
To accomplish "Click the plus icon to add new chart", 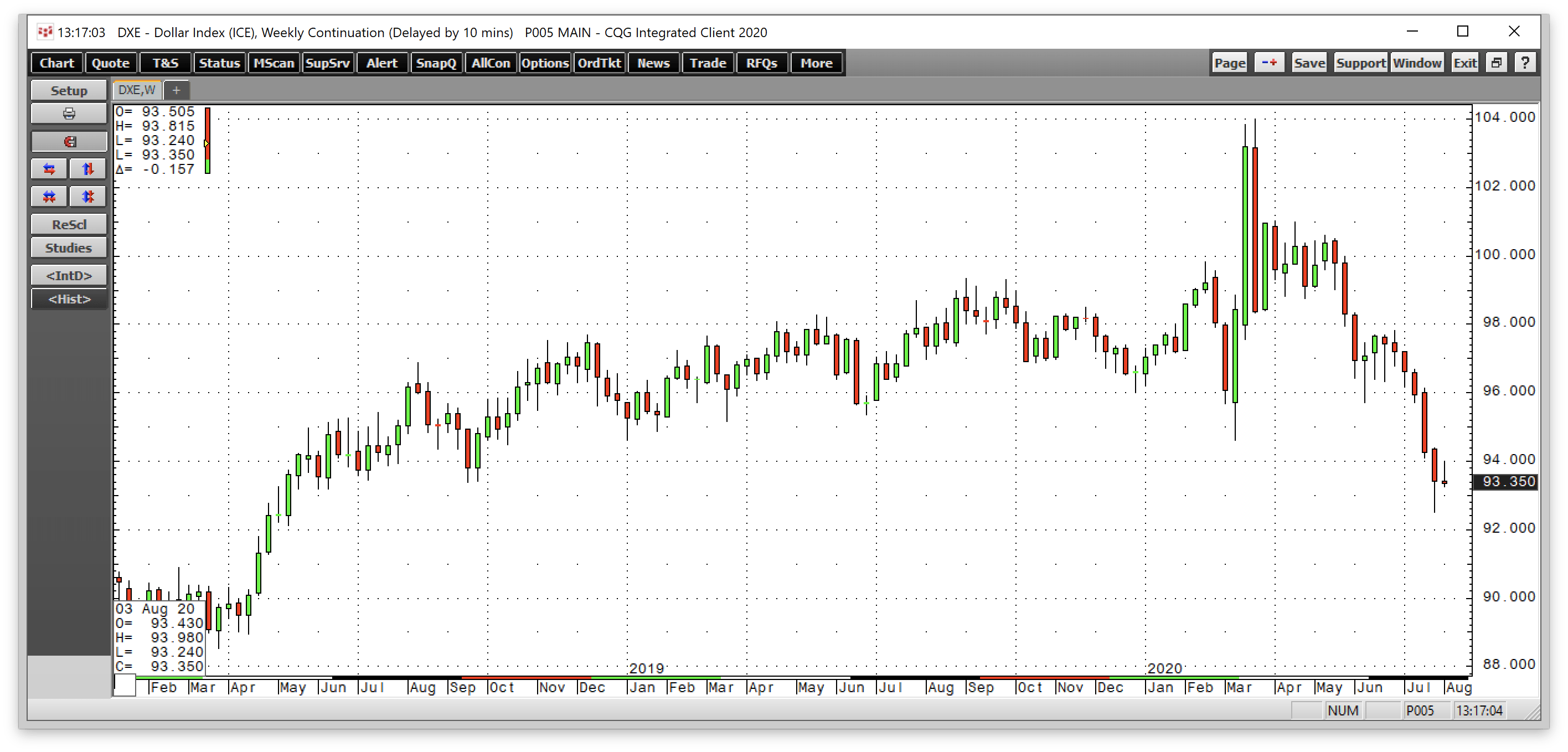I will click(176, 90).
